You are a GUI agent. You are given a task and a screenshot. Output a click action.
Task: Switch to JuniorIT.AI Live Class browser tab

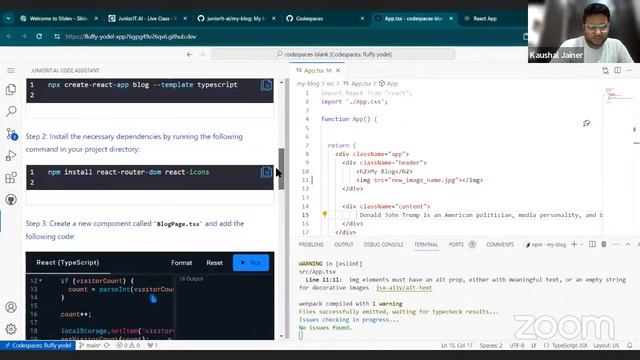click(x=147, y=18)
